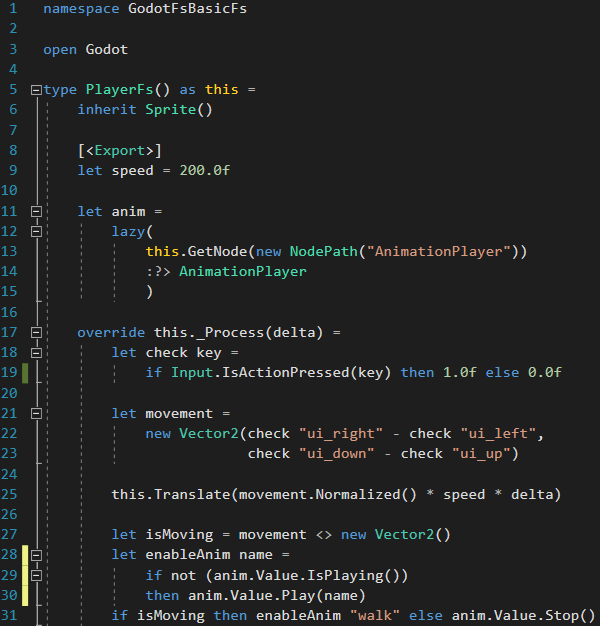
Task: Collapse the 'let movement' block
Action: 36,413
